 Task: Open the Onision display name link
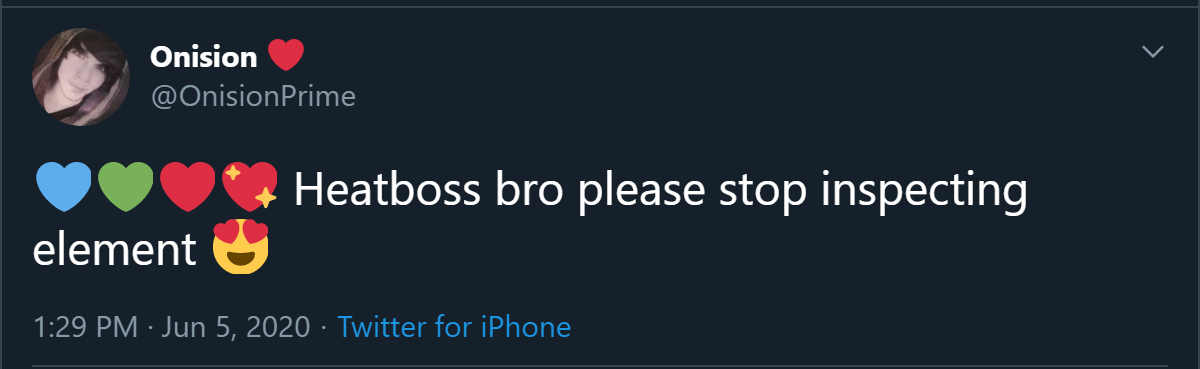pyautogui.click(x=204, y=58)
